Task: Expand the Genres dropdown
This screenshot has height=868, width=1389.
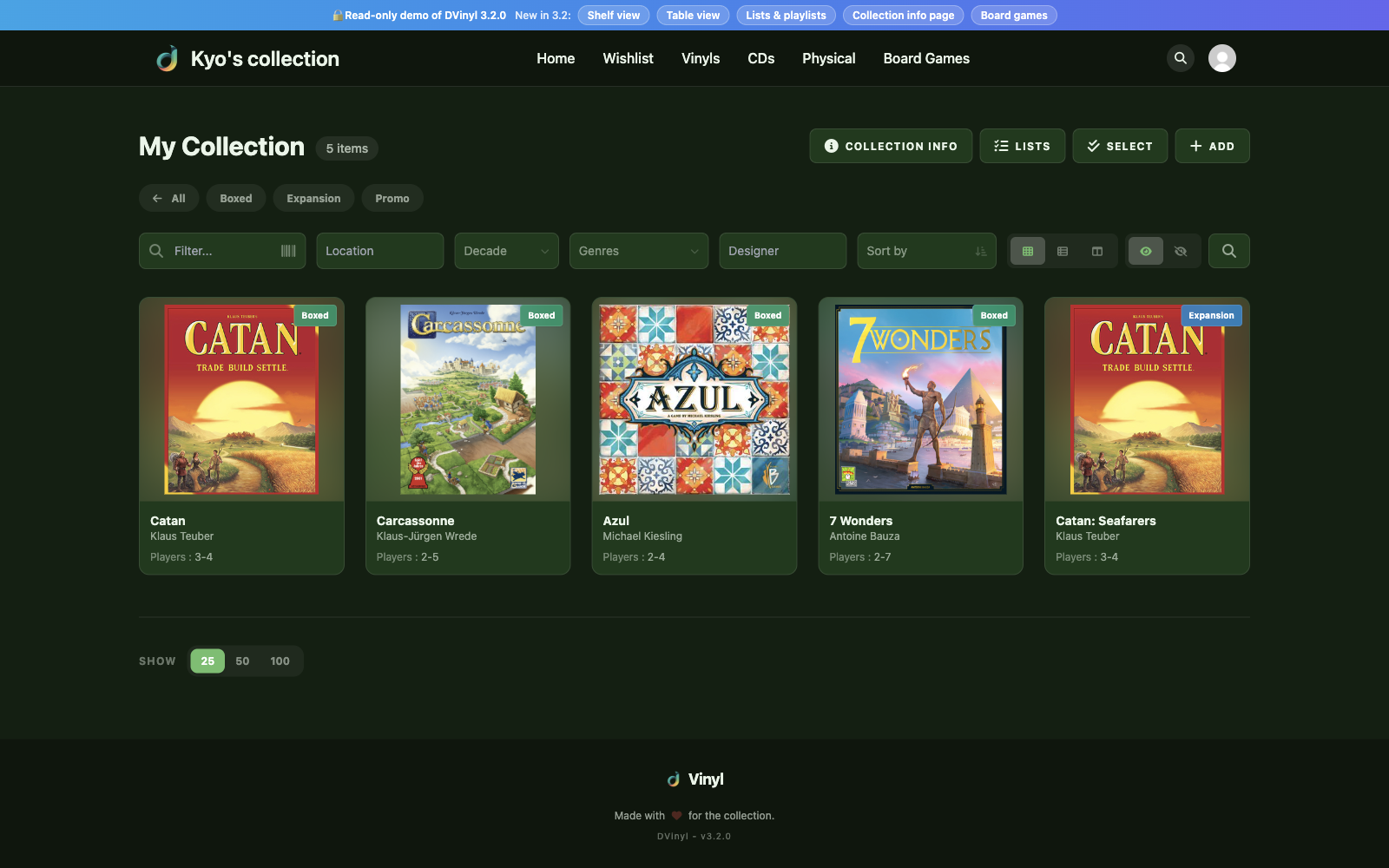Action: 639,251
